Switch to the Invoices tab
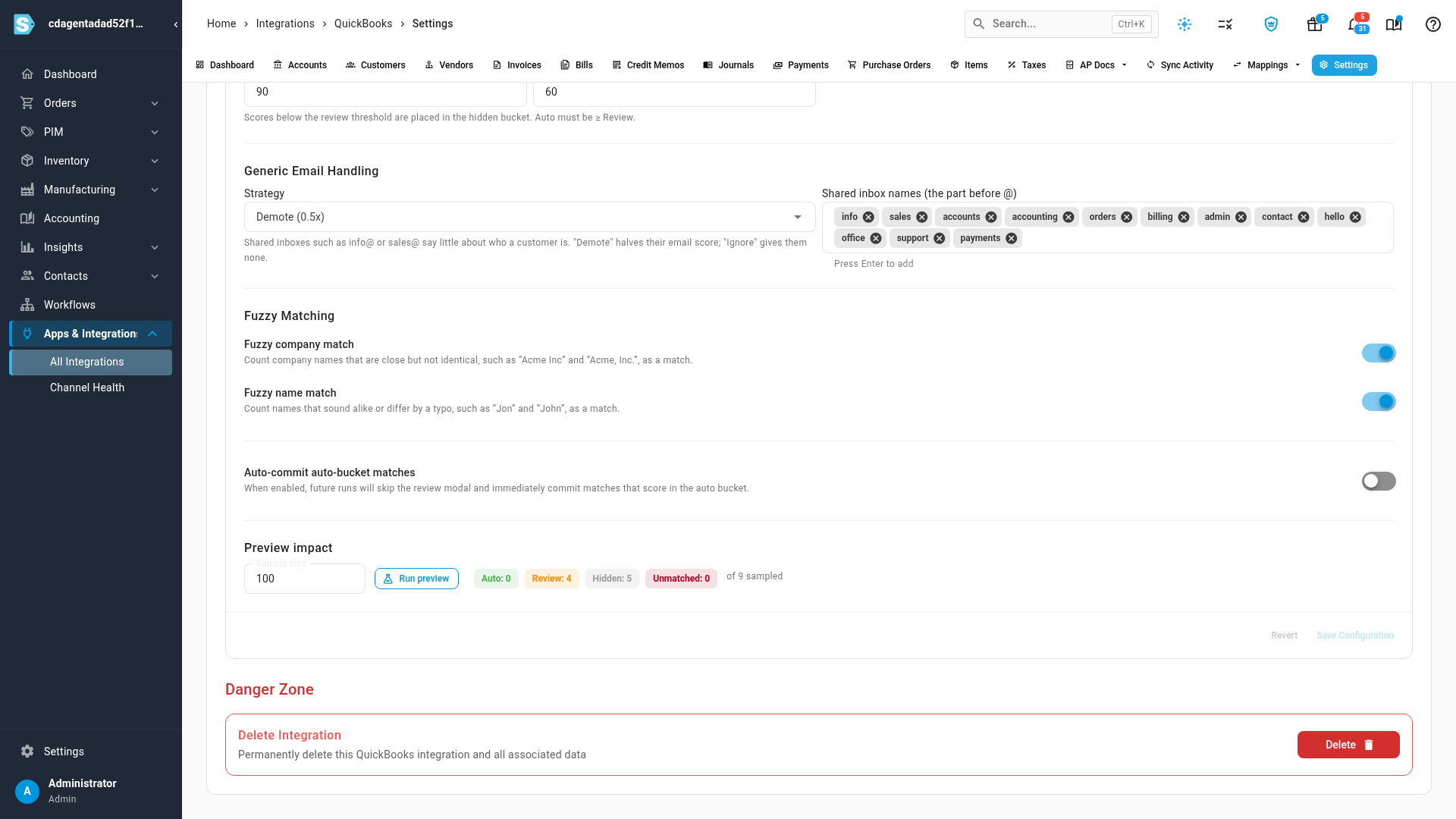1456x819 pixels. (516, 65)
